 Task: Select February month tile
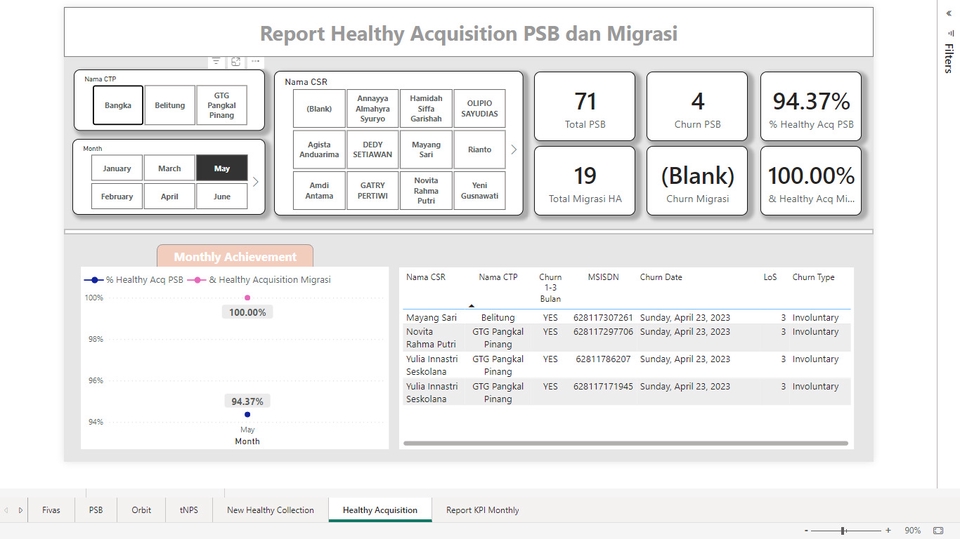(x=116, y=197)
